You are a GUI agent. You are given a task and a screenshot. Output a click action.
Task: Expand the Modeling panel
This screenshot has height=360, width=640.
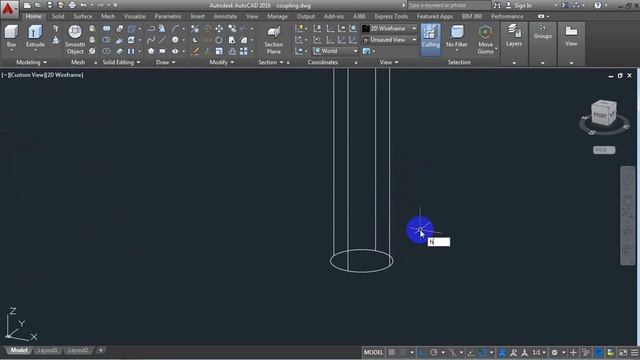point(31,62)
